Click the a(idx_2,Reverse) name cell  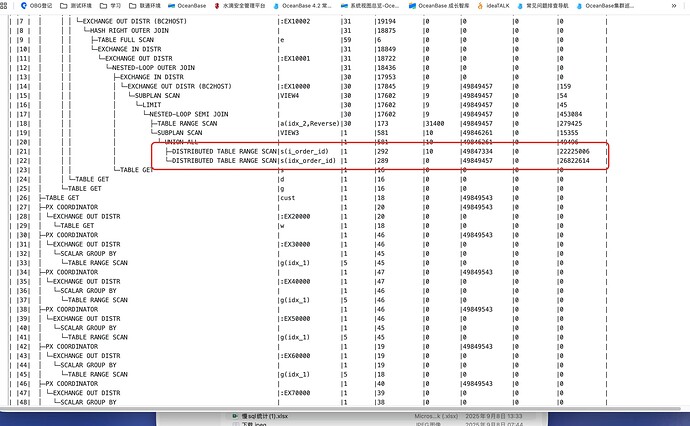(x=309, y=123)
